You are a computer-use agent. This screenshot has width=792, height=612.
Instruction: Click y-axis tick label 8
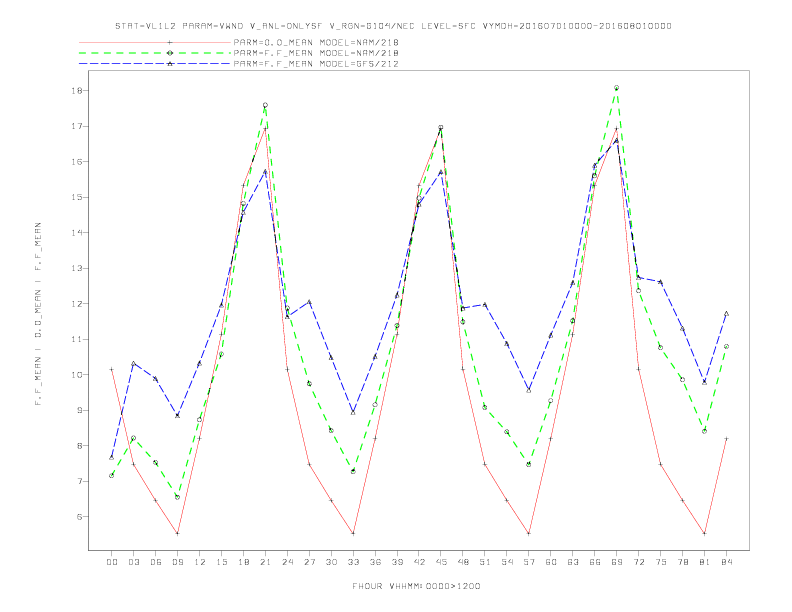coord(80,446)
